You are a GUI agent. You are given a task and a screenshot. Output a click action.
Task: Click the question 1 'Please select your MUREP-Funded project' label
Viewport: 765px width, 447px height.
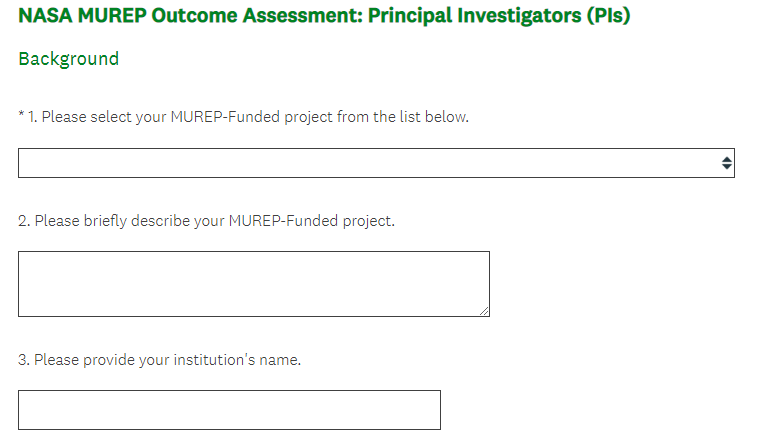(248, 117)
